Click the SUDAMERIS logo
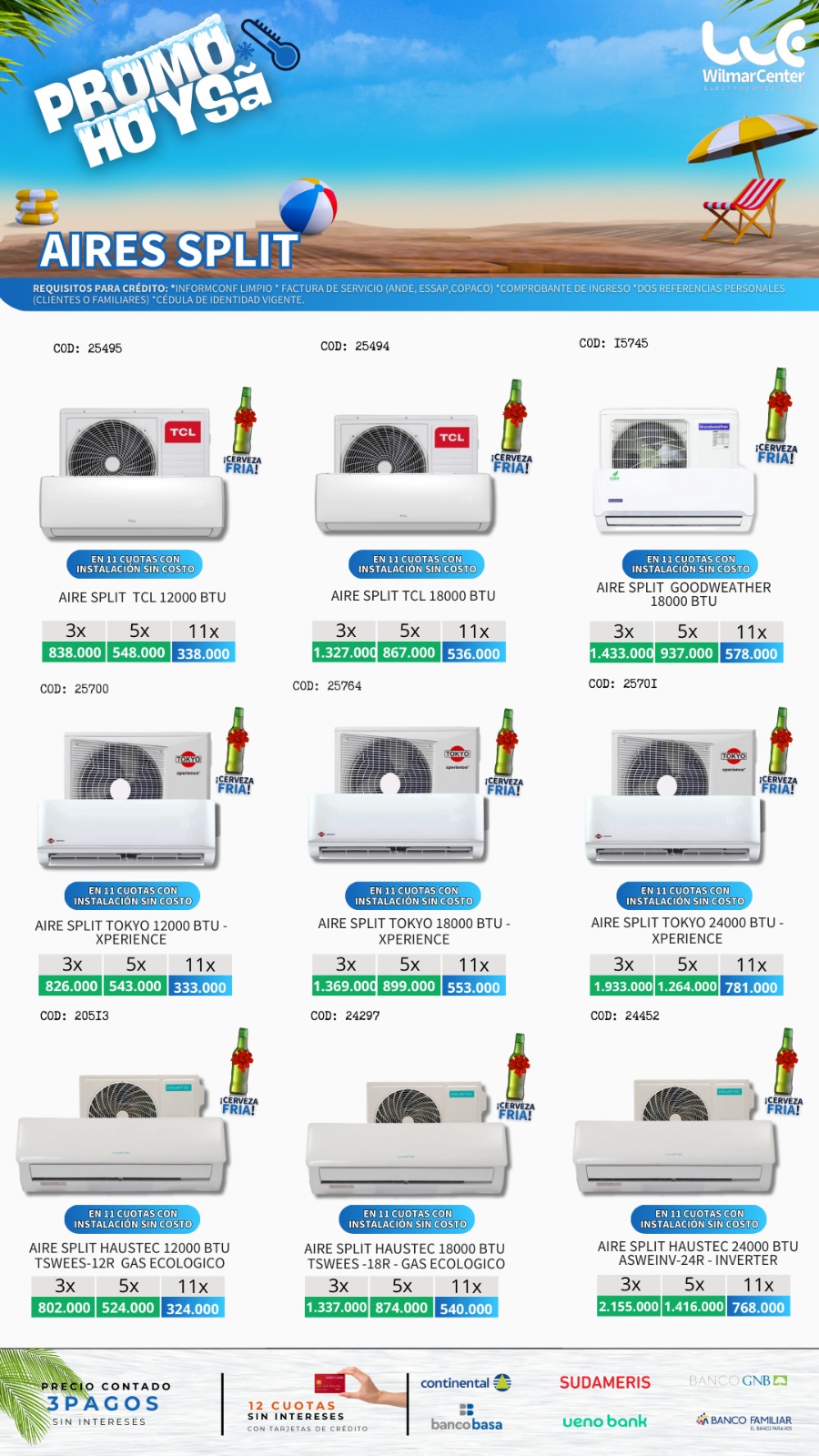 point(605,1382)
